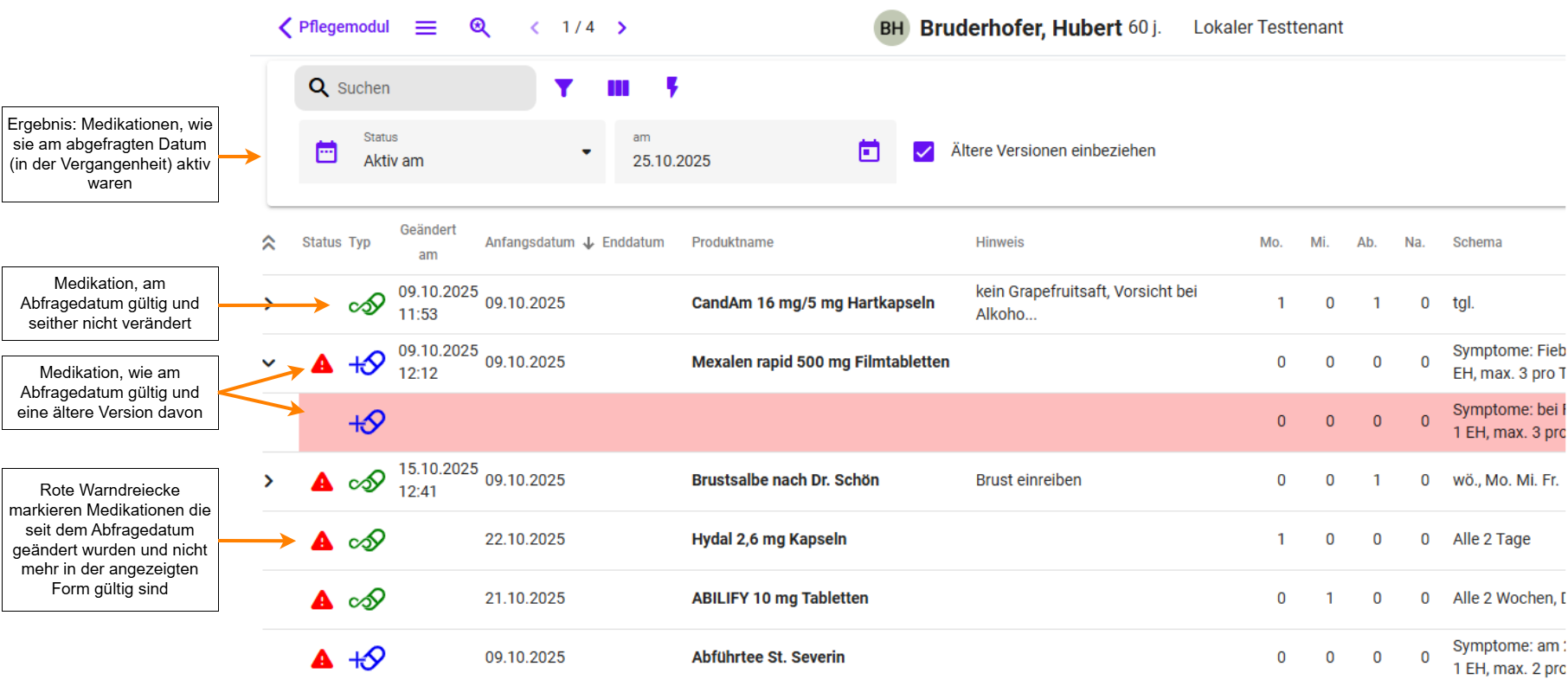Image resolution: width=1568 pixels, height=686 pixels.
Task: Open the column chooser icon
Action: pyautogui.click(x=618, y=88)
